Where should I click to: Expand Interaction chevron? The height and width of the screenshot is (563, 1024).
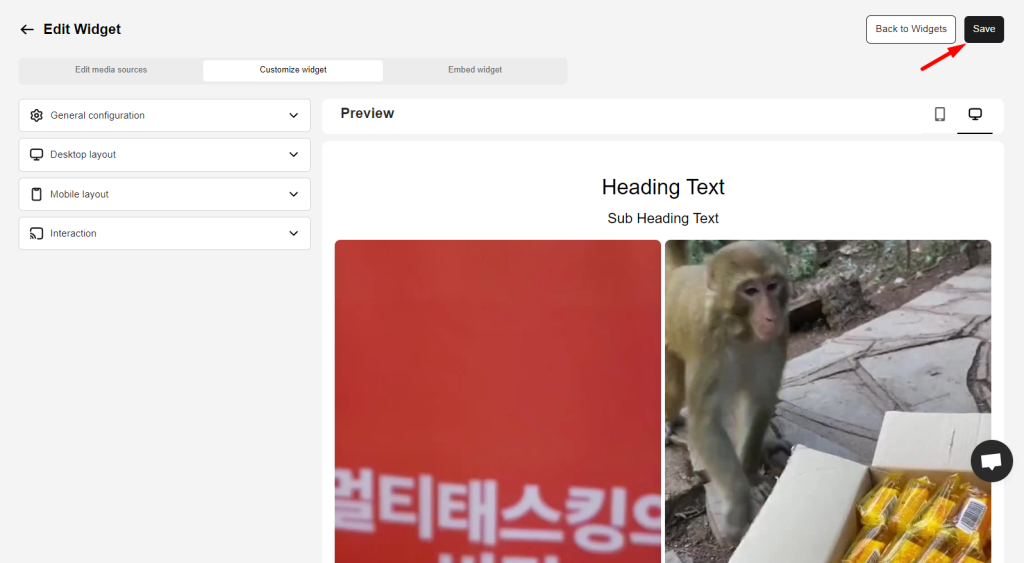pos(294,233)
